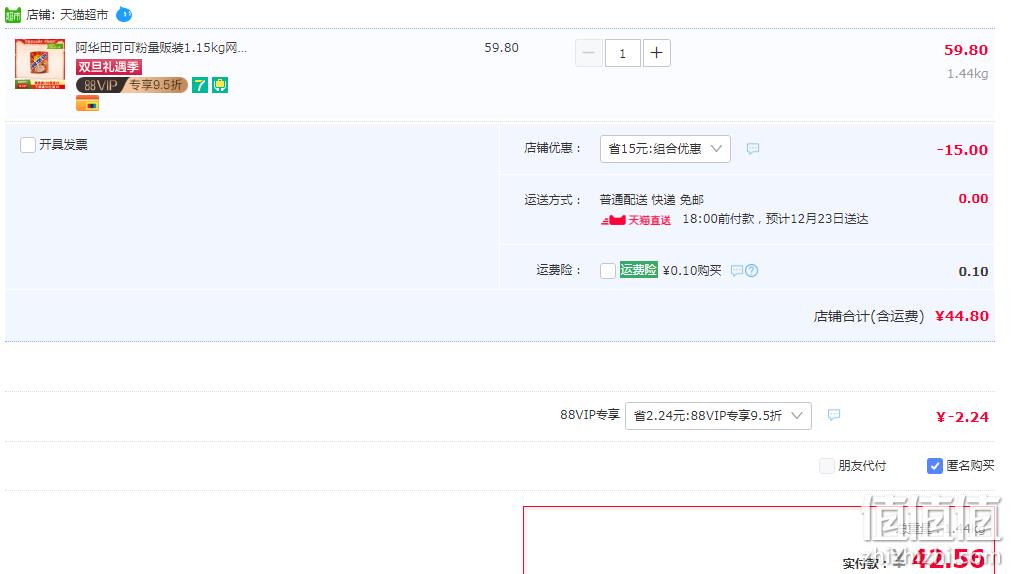Click the green shield guarantee icon
1011x574 pixels.
point(220,84)
